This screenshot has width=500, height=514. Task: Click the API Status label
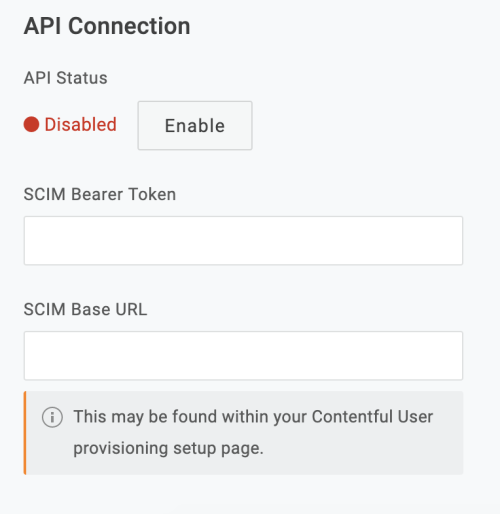(x=65, y=78)
